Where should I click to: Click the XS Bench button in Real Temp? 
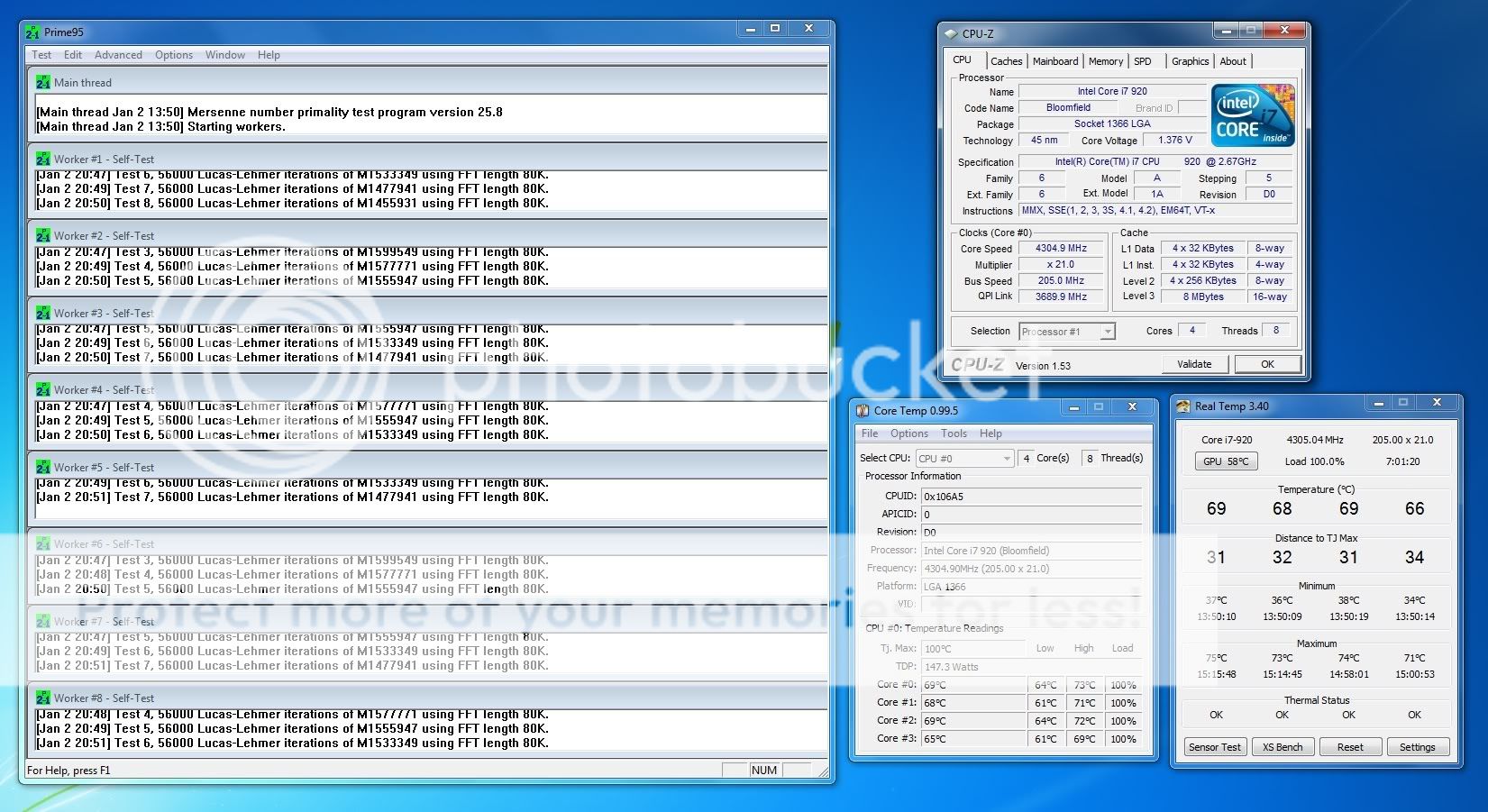tap(1283, 747)
